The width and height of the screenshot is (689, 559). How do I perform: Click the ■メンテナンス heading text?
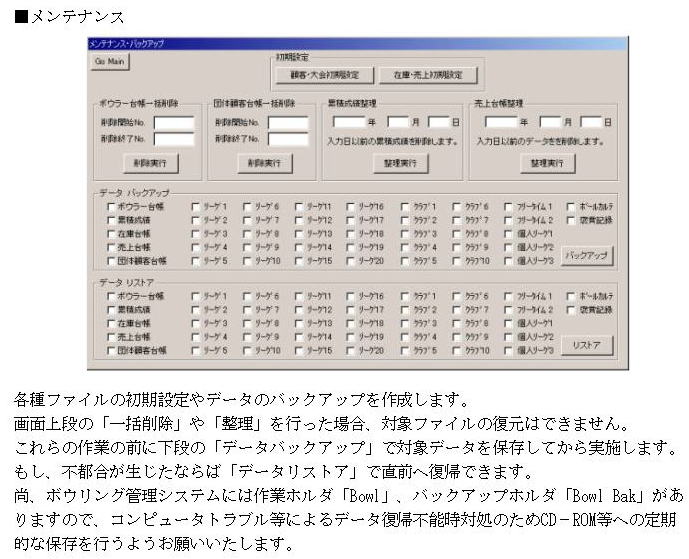[x=69, y=17]
